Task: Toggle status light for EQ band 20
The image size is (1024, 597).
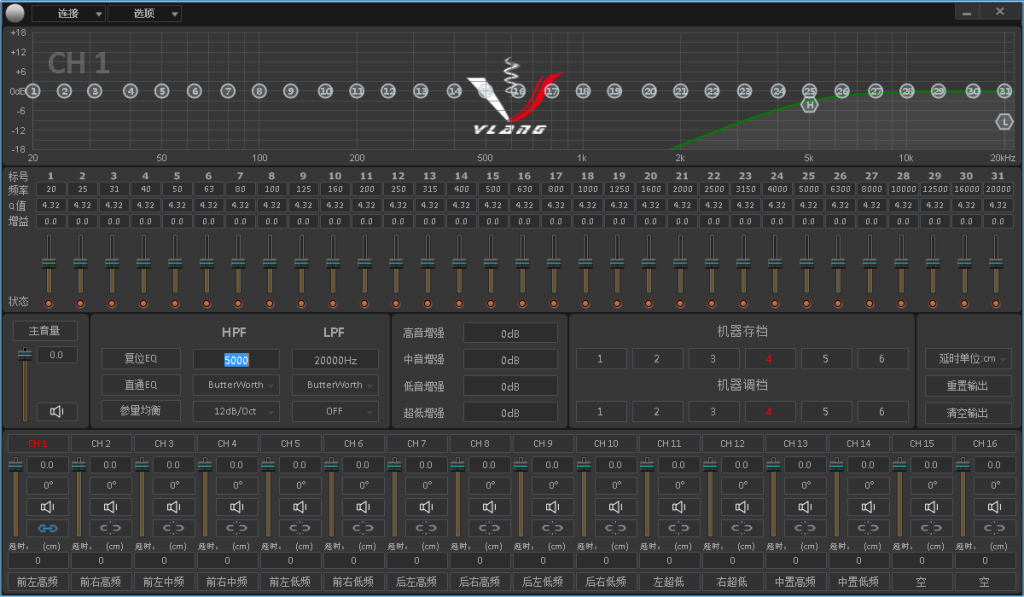Action: pyautogui.click(x=648, y=303)
